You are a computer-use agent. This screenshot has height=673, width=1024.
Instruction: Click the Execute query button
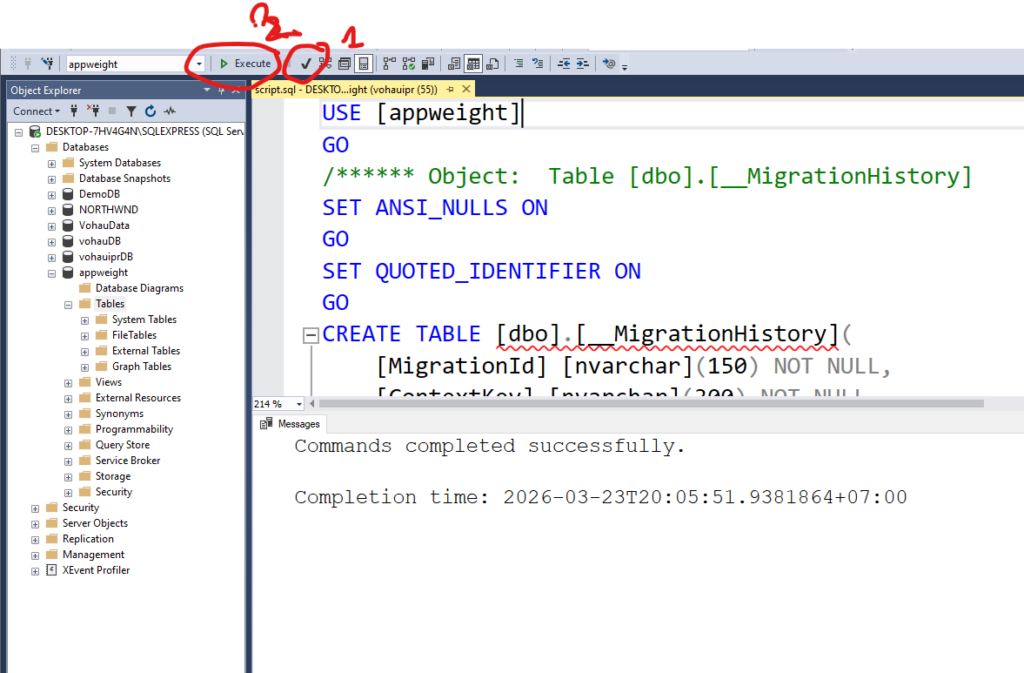[x=246, y=63]
